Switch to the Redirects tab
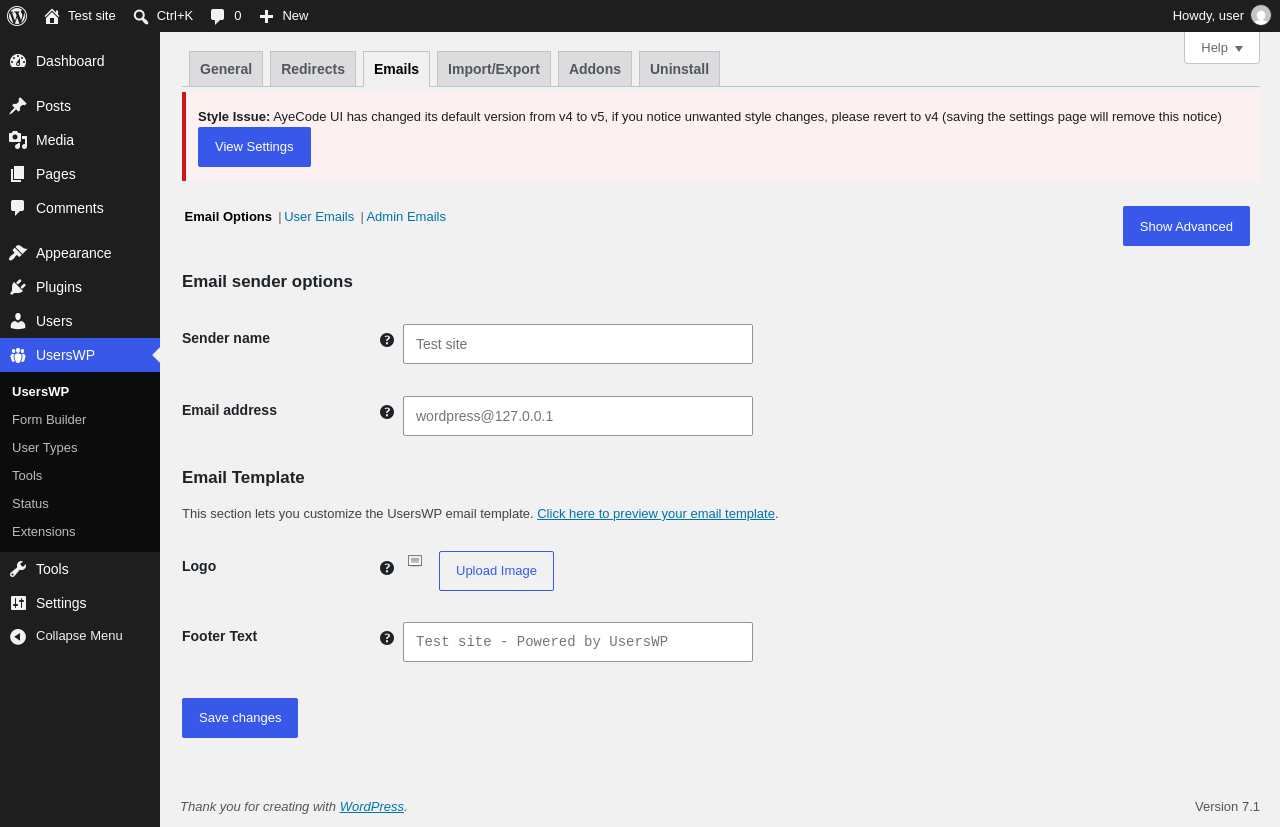This screenshot has width=1280, height=827. pos(313,69)
